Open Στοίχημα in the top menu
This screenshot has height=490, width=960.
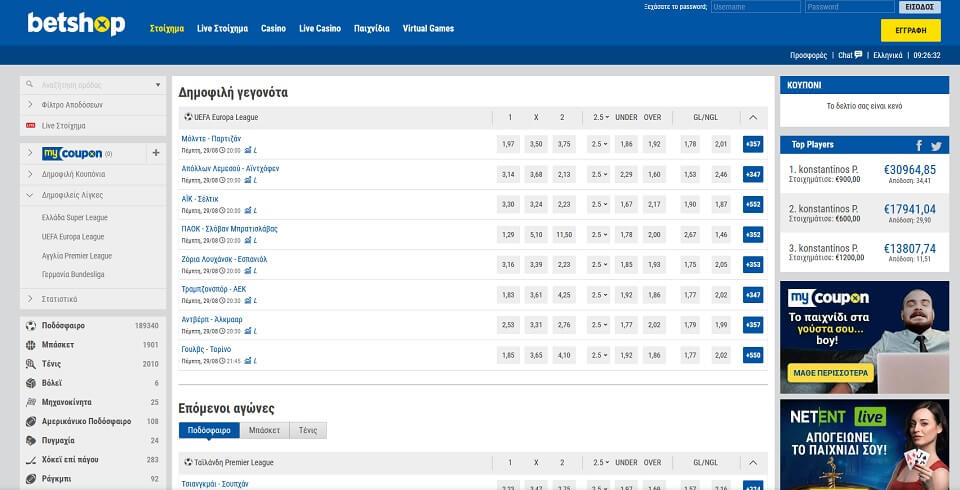[x=167, y=28]
